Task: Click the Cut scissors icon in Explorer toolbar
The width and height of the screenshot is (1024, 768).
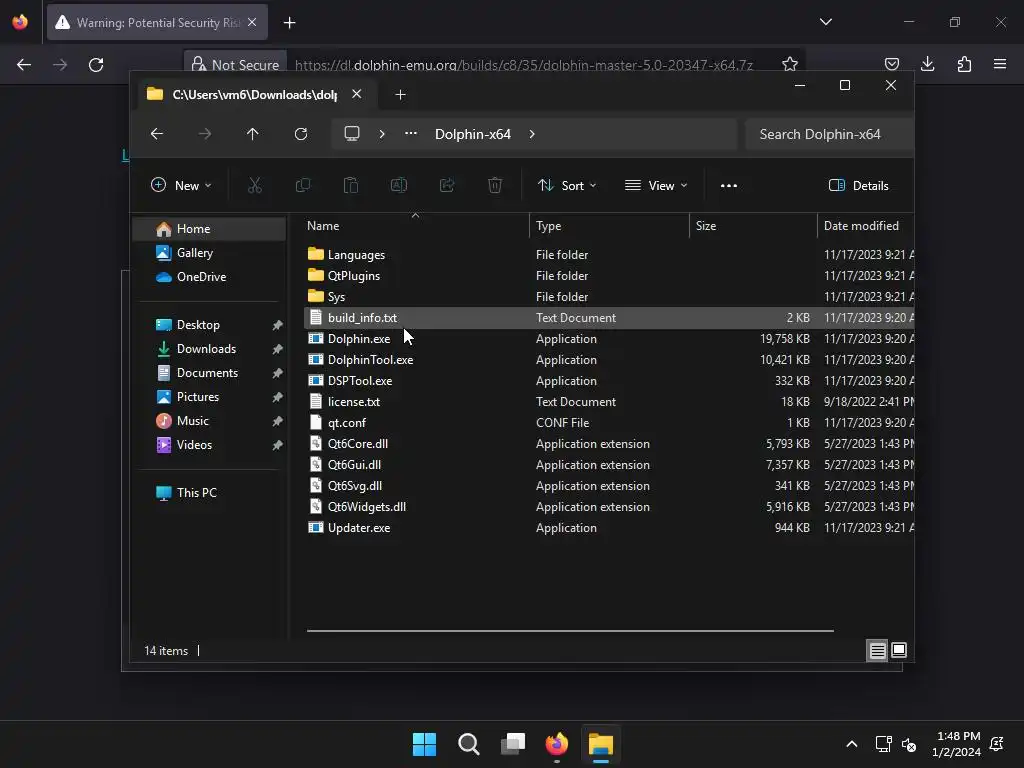Action: [x=255, y=185]
